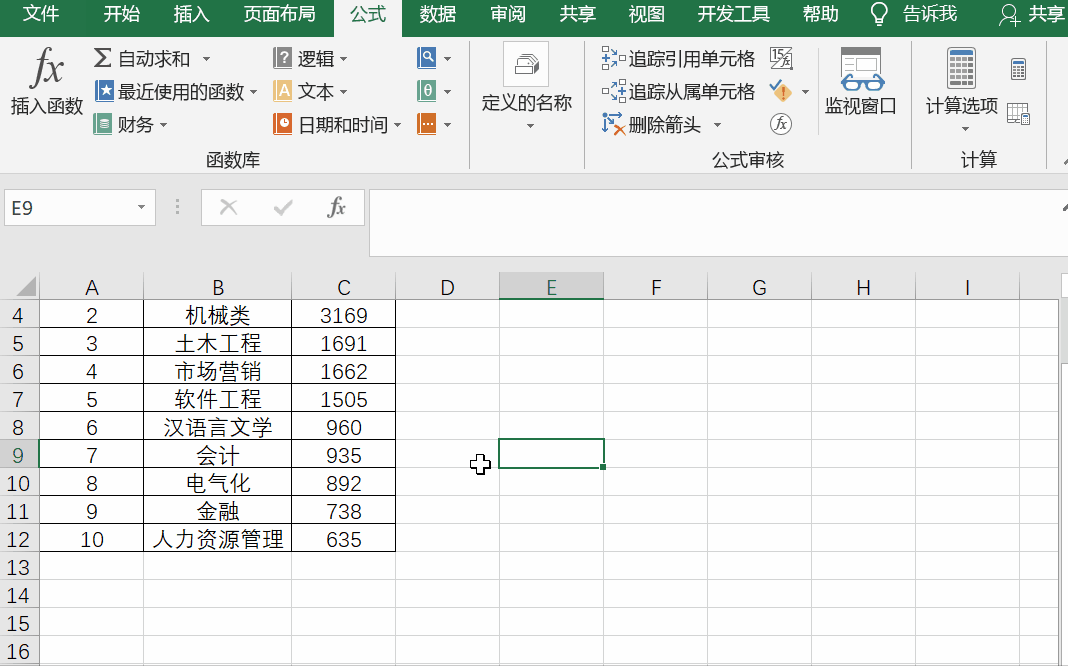Click 删除箭头 remove arrows
Screen dimensions: 1068x666
tap(652, 125)
